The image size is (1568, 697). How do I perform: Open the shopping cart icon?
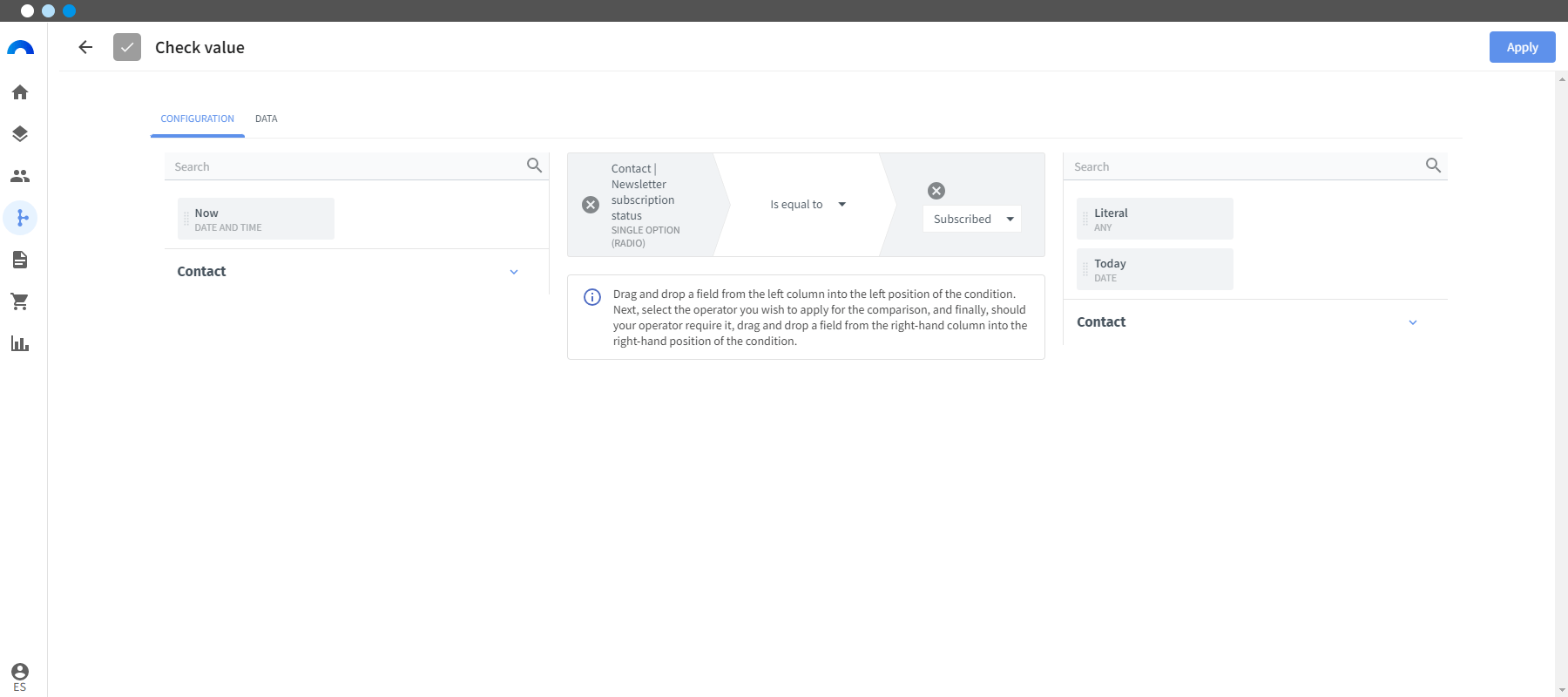(20, 301)
